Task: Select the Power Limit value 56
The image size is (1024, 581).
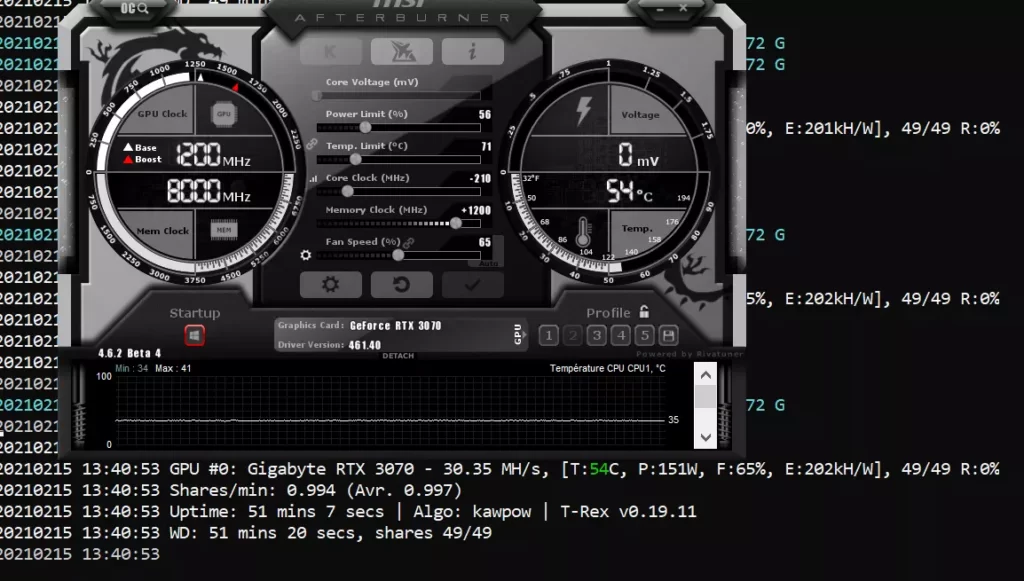Action: pyautogui.click(x=485, y=114)
